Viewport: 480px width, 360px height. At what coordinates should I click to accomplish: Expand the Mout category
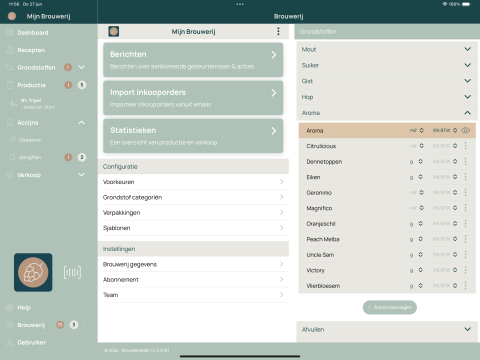[387, 49]
